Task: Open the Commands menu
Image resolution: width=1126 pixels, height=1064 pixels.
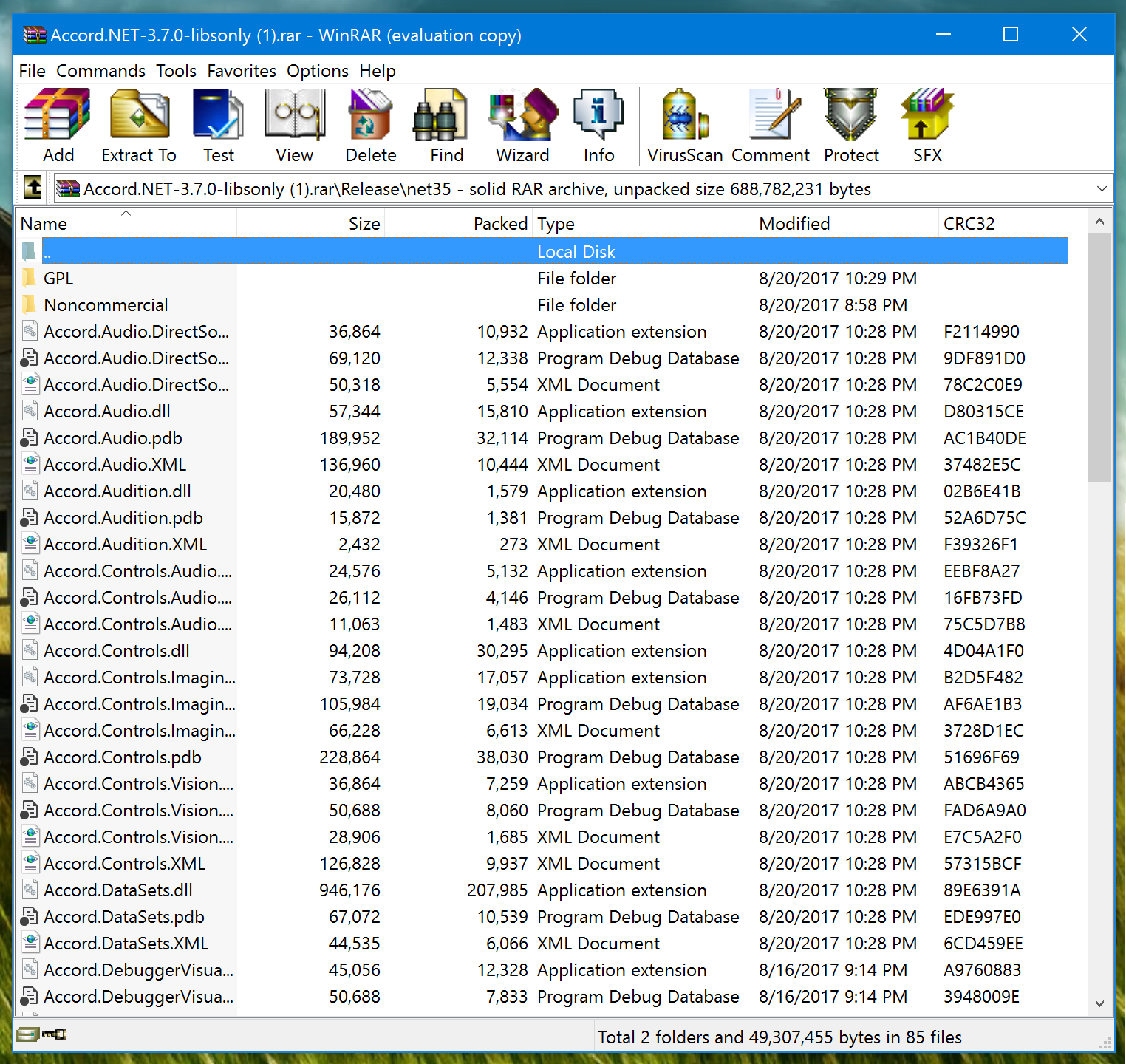Action: click(100, 71)
